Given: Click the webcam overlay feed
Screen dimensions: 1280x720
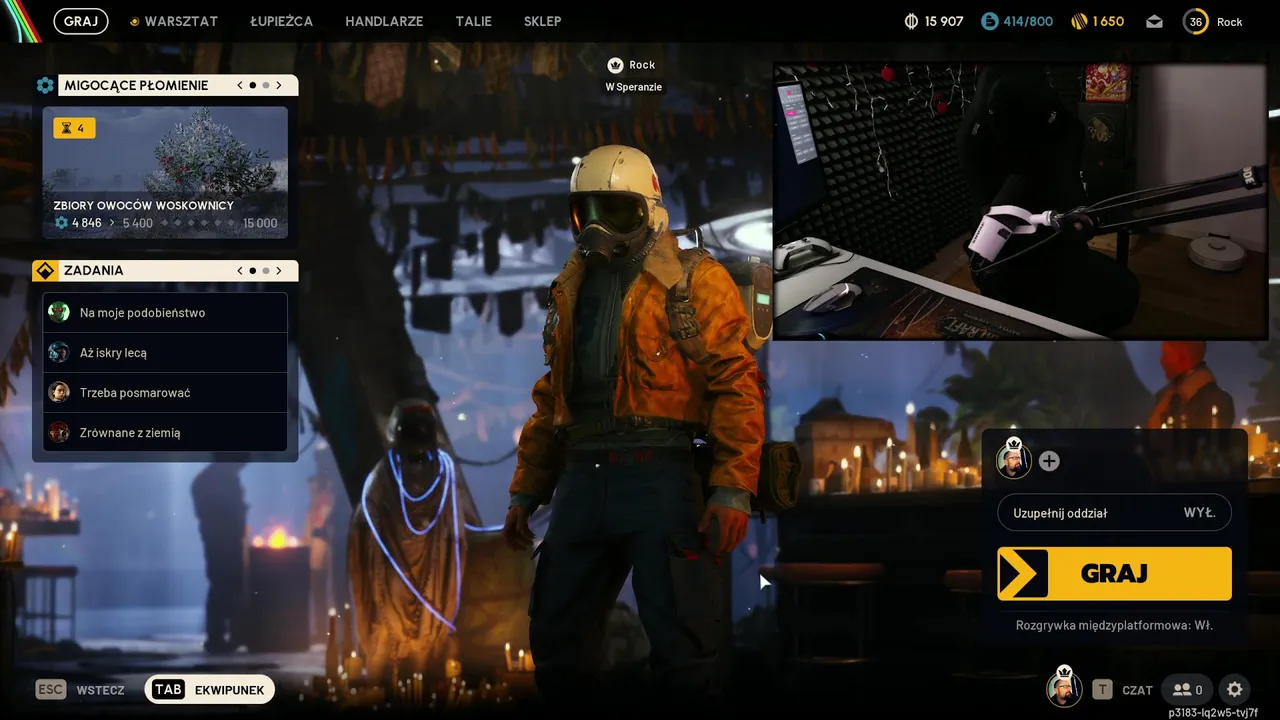Looking at the screenshot, I should click(1020, 201).
